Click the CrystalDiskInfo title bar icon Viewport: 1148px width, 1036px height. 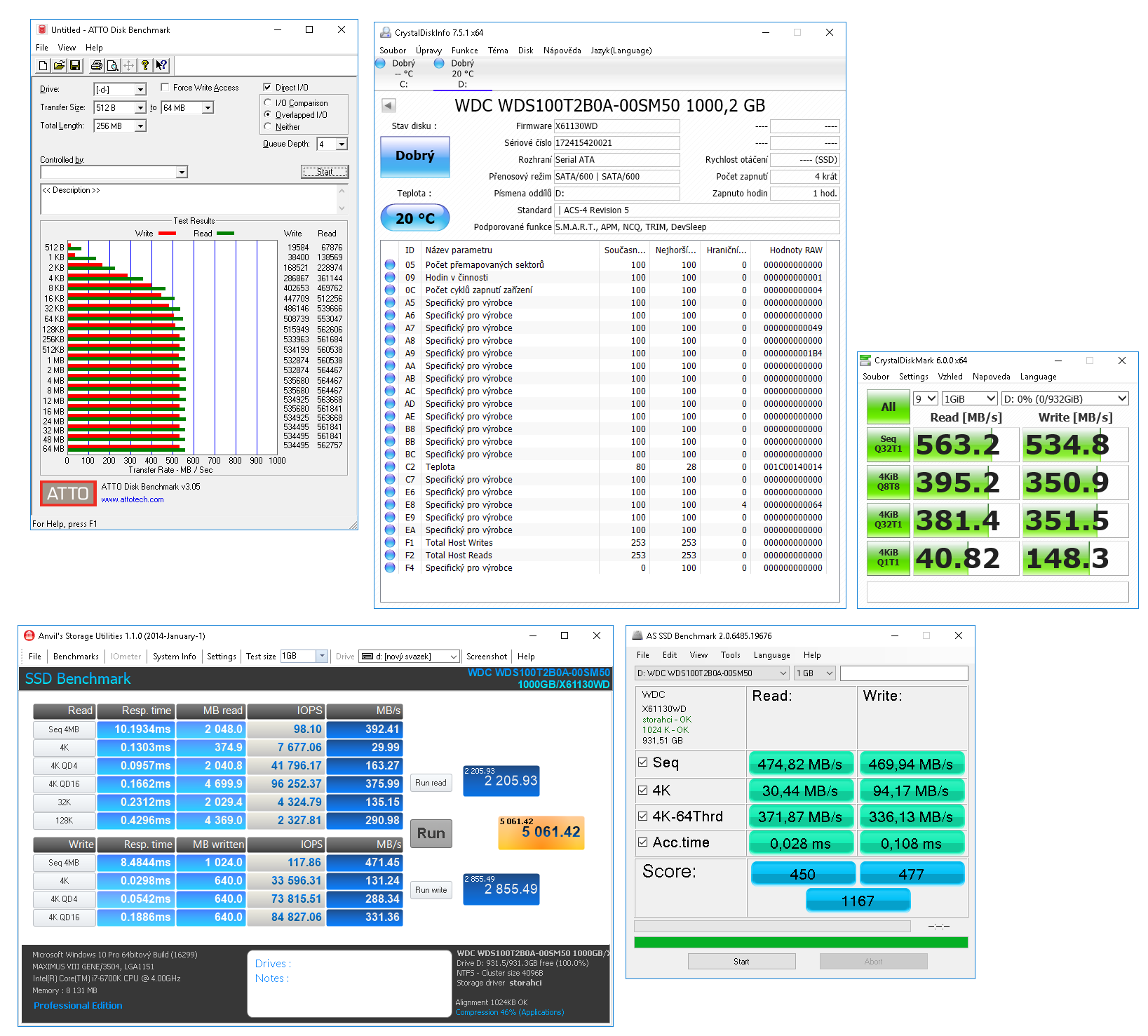click(386, 32)
